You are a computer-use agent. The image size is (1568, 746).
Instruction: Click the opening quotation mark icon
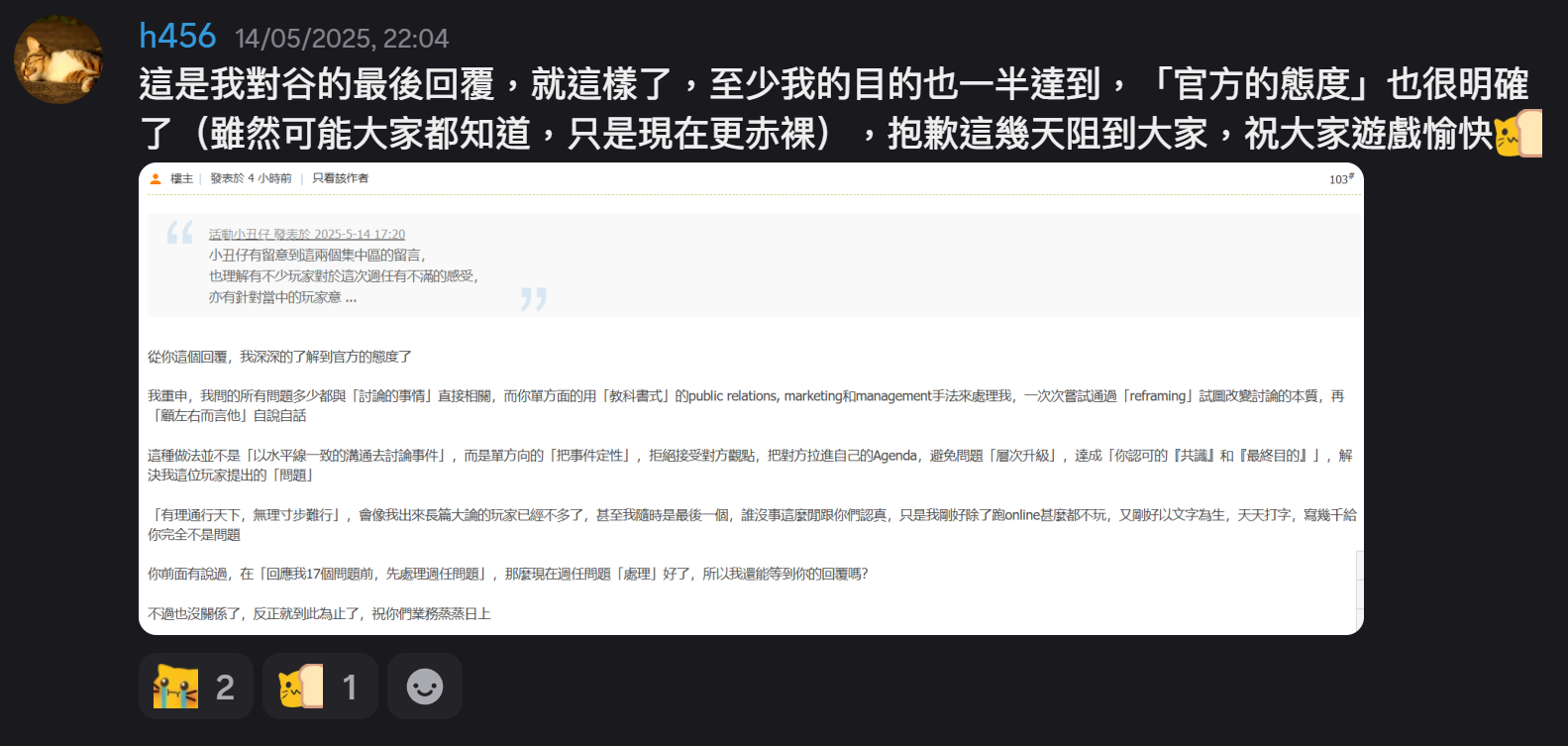[x=179, y=234]
